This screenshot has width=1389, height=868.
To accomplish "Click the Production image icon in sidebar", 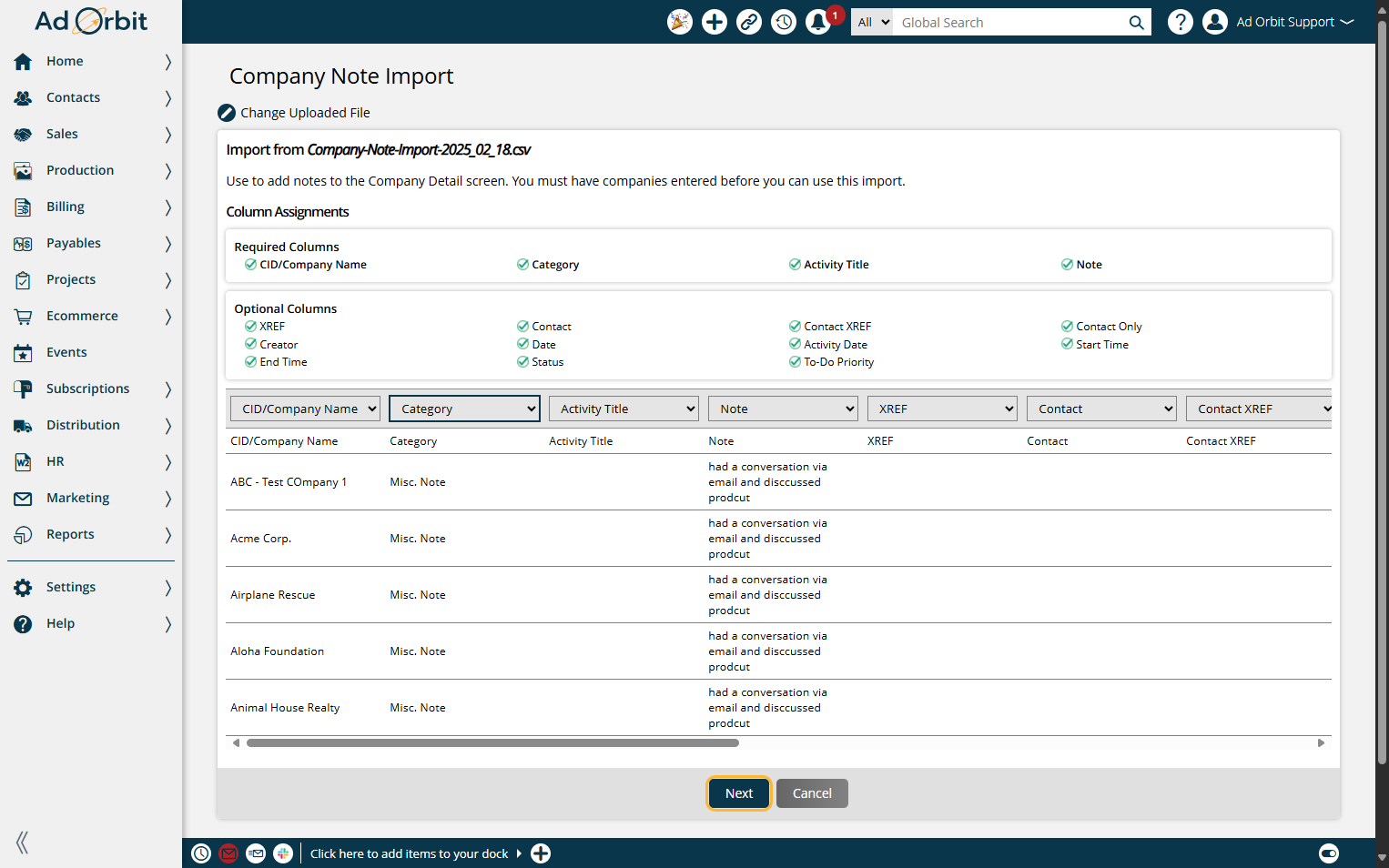I will 23,170.
